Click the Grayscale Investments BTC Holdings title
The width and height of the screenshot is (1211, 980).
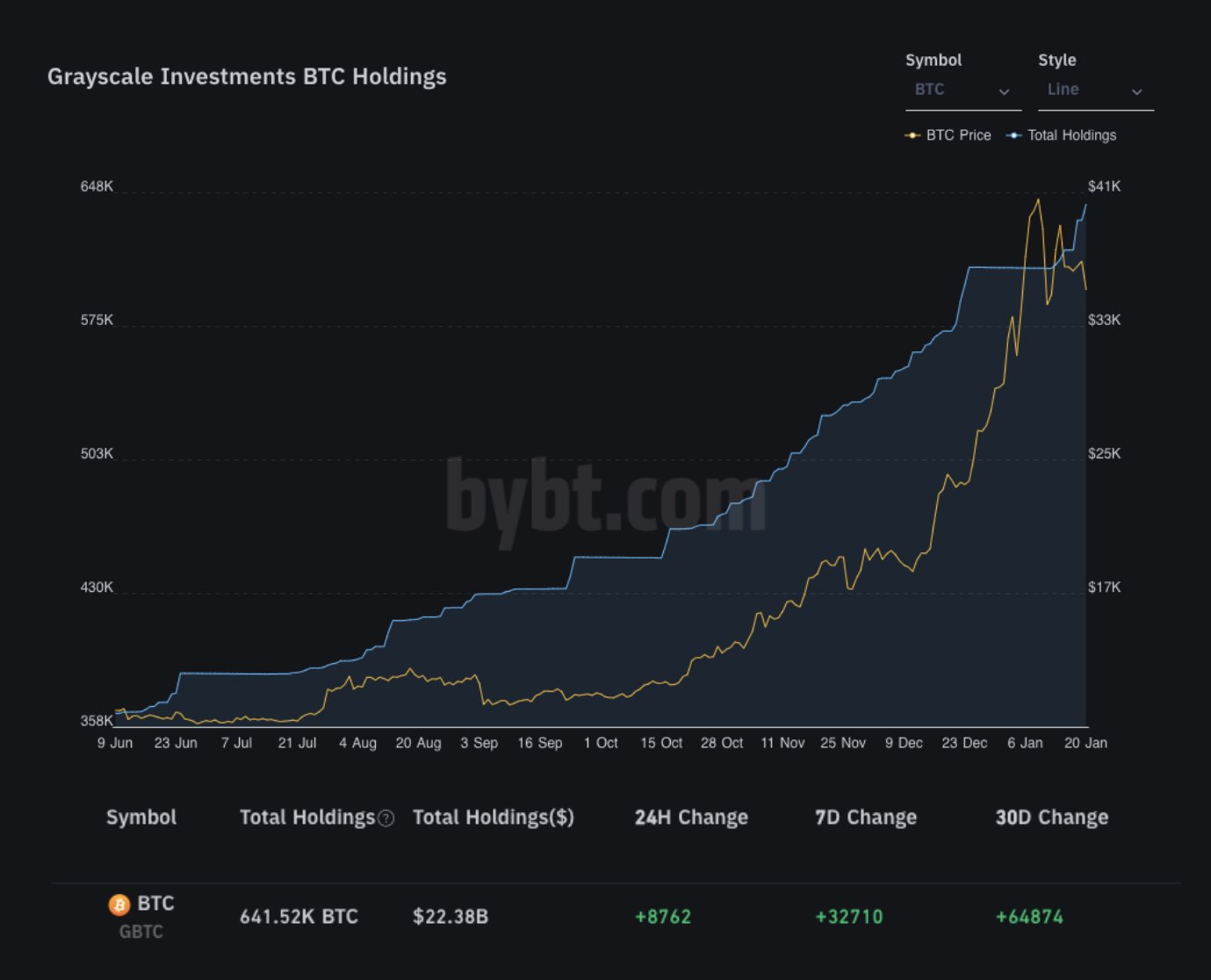point(247,77)
